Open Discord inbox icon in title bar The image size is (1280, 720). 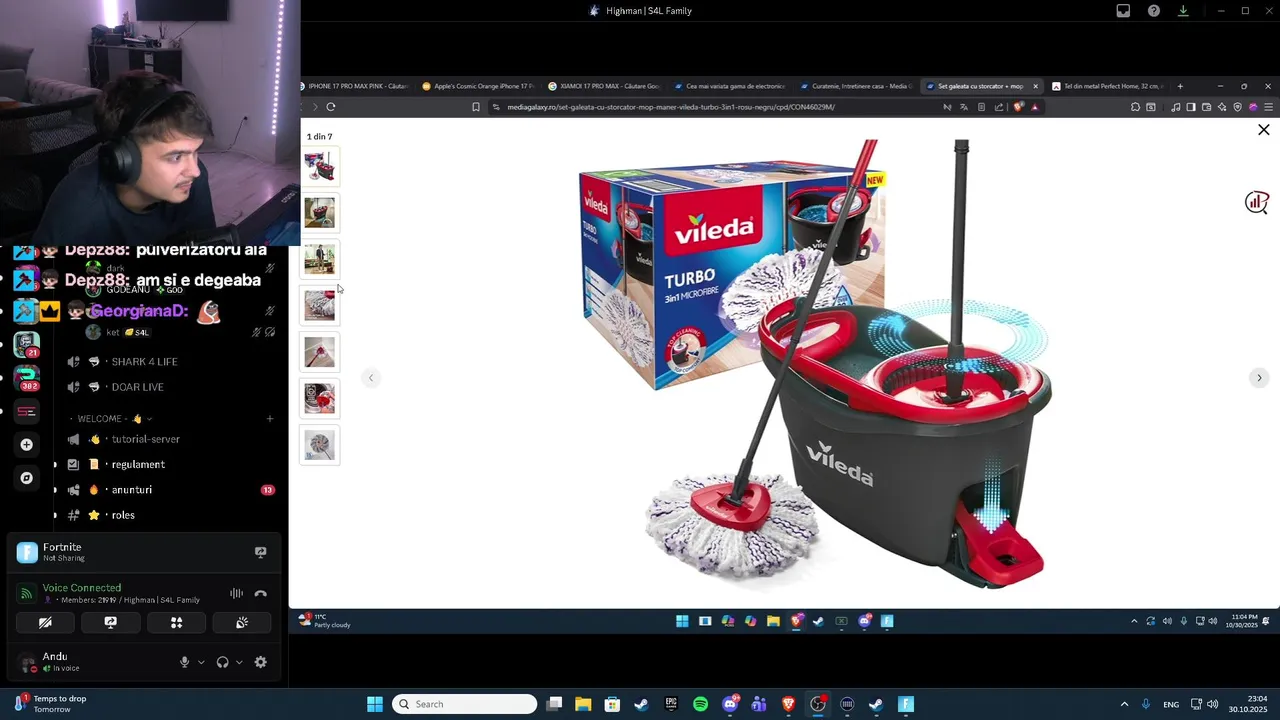pos(1123,11)
